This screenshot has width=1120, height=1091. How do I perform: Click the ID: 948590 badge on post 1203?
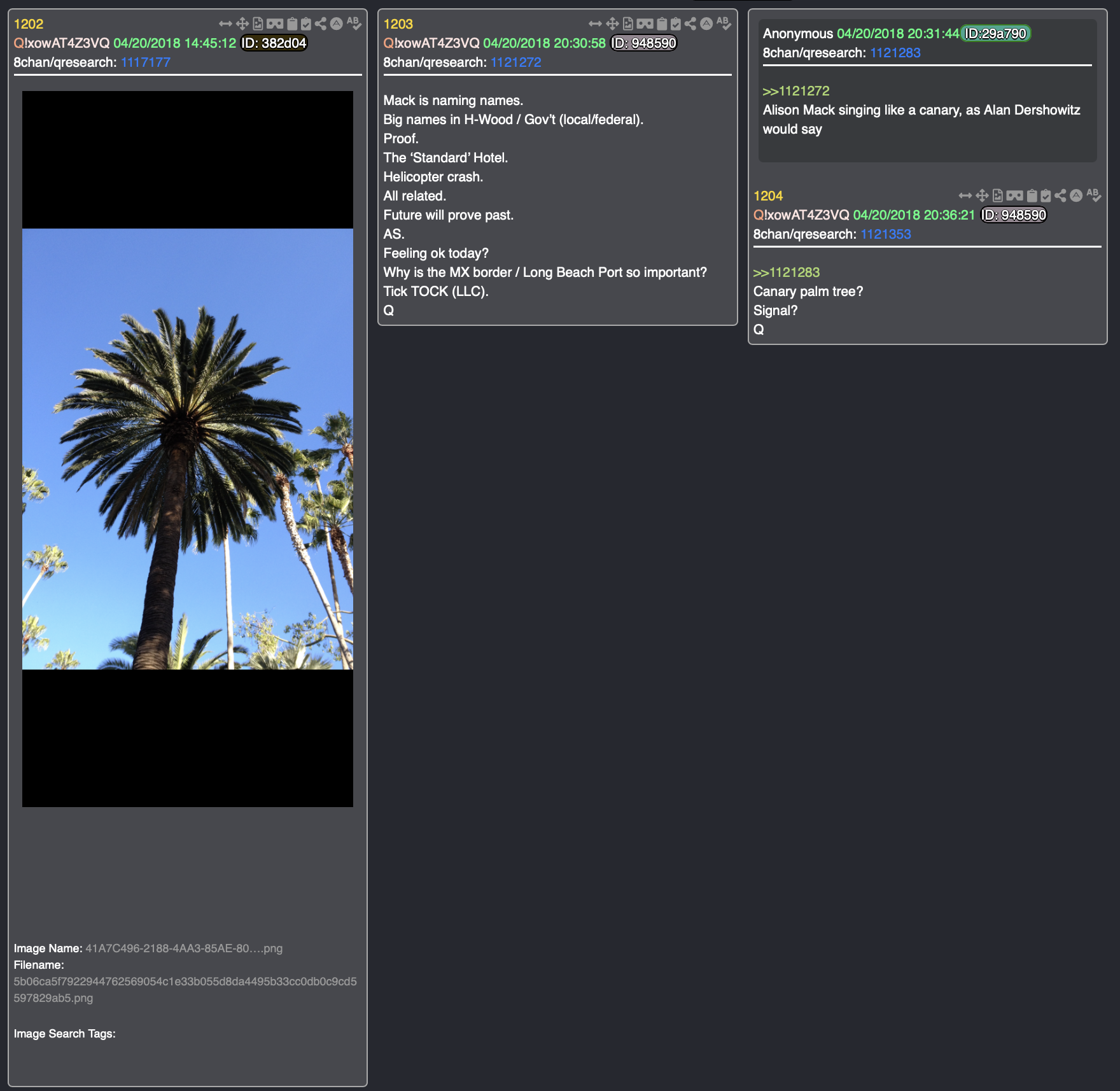pos(644,43)
